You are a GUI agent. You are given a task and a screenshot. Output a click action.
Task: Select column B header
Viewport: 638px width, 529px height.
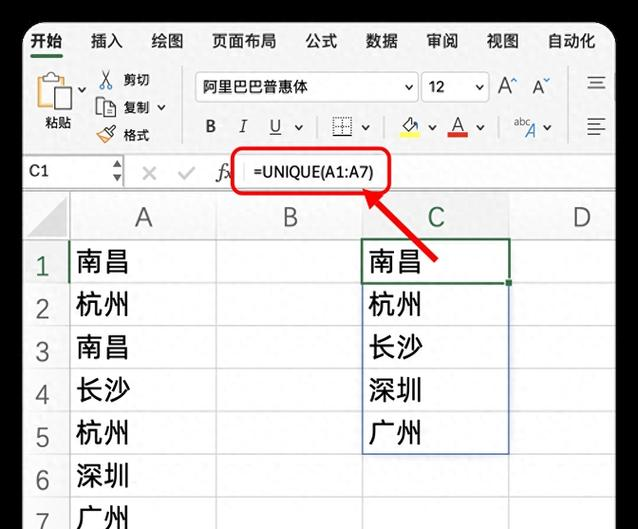pyautogui.click(x=290, y=217)
